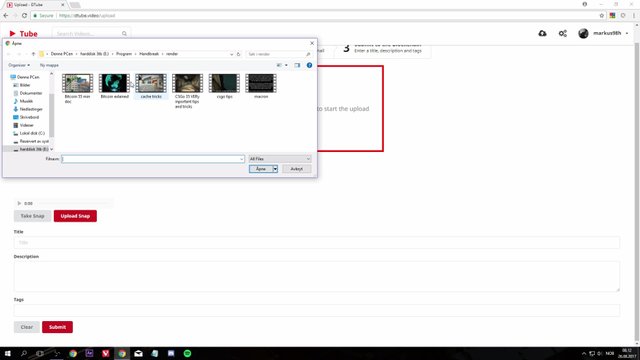640x360 pixels.
Task: Go back in the browser
Action: pyautogui.click(x=6, y=16)
